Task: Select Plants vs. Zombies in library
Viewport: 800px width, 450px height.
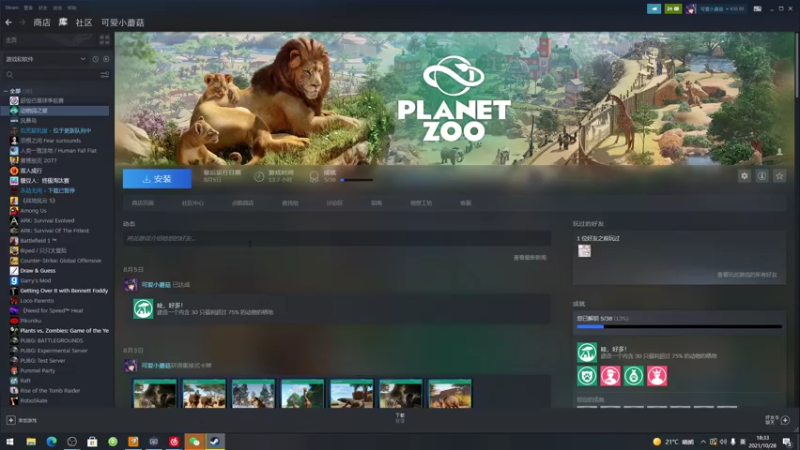Action: pos(64,331)
